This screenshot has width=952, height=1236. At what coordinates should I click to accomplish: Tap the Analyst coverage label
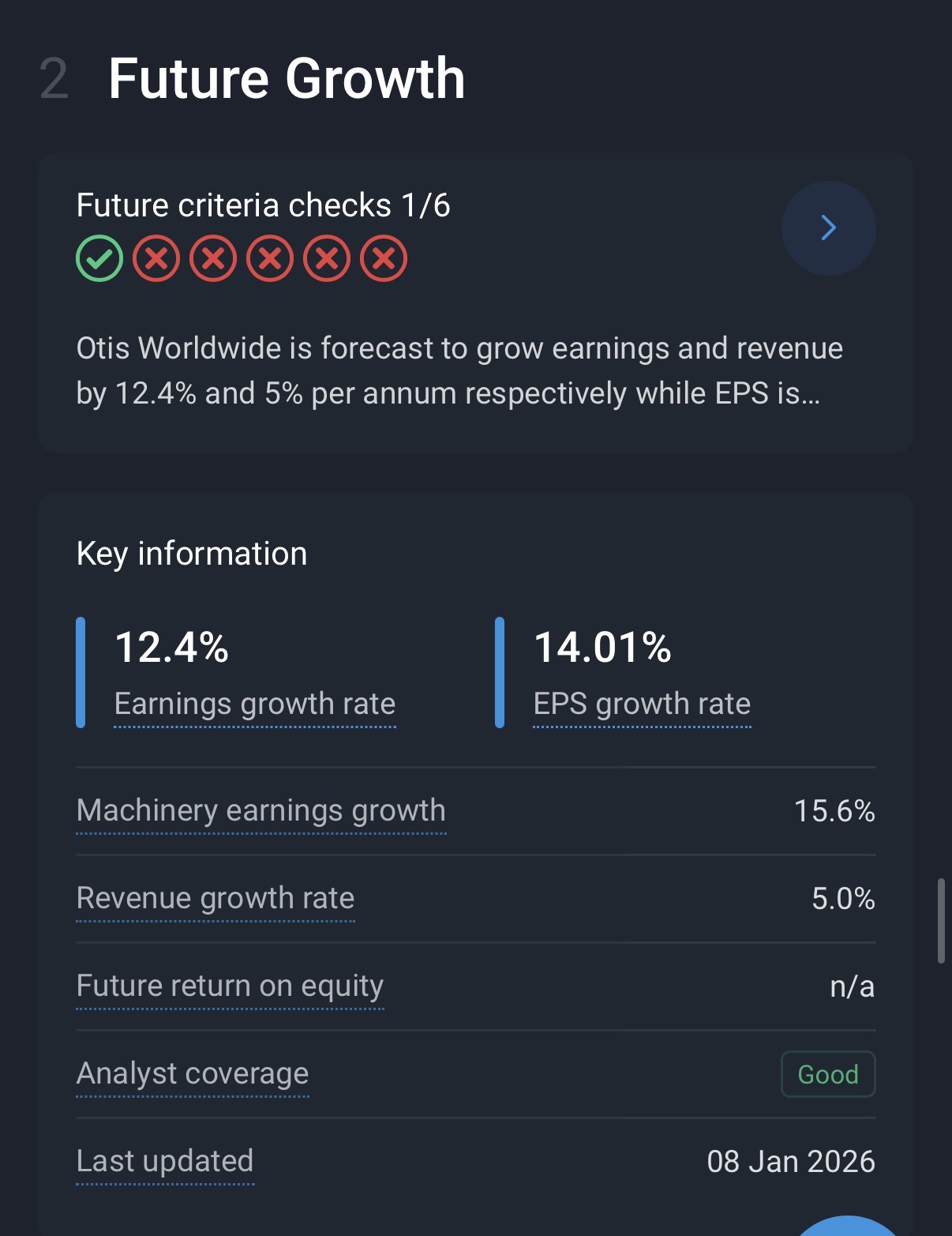(193, 1073)
